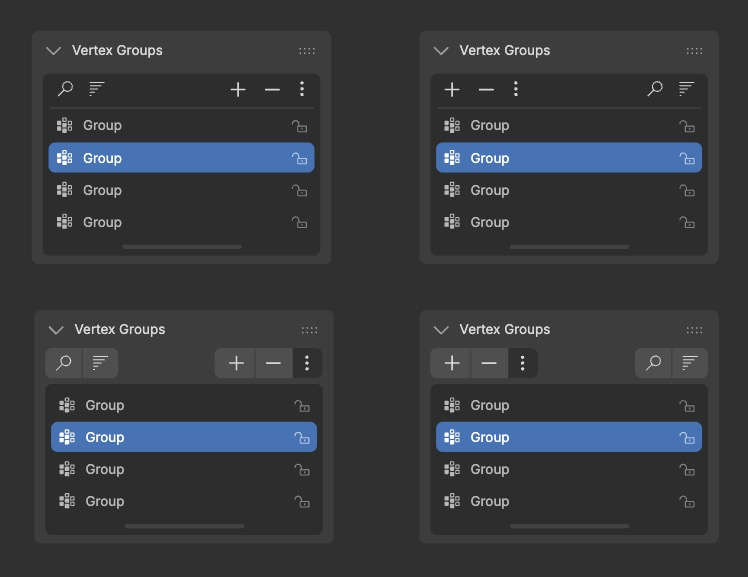Screen dimensions: 748x577
Task: Open the dark three-dot menu in bottom-left panel
Action: click(x=307, y=363)
